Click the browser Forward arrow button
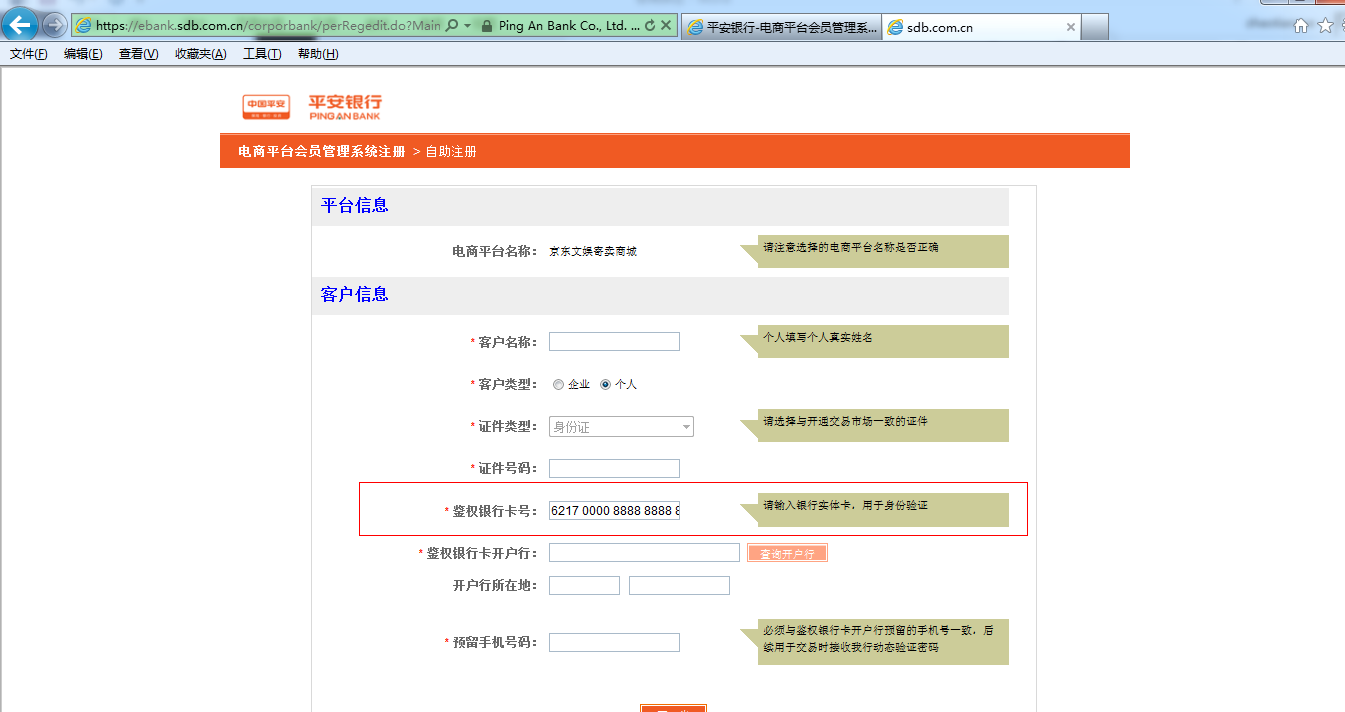Viewport: 1345px width, 712px height. (x=54, y=26)
